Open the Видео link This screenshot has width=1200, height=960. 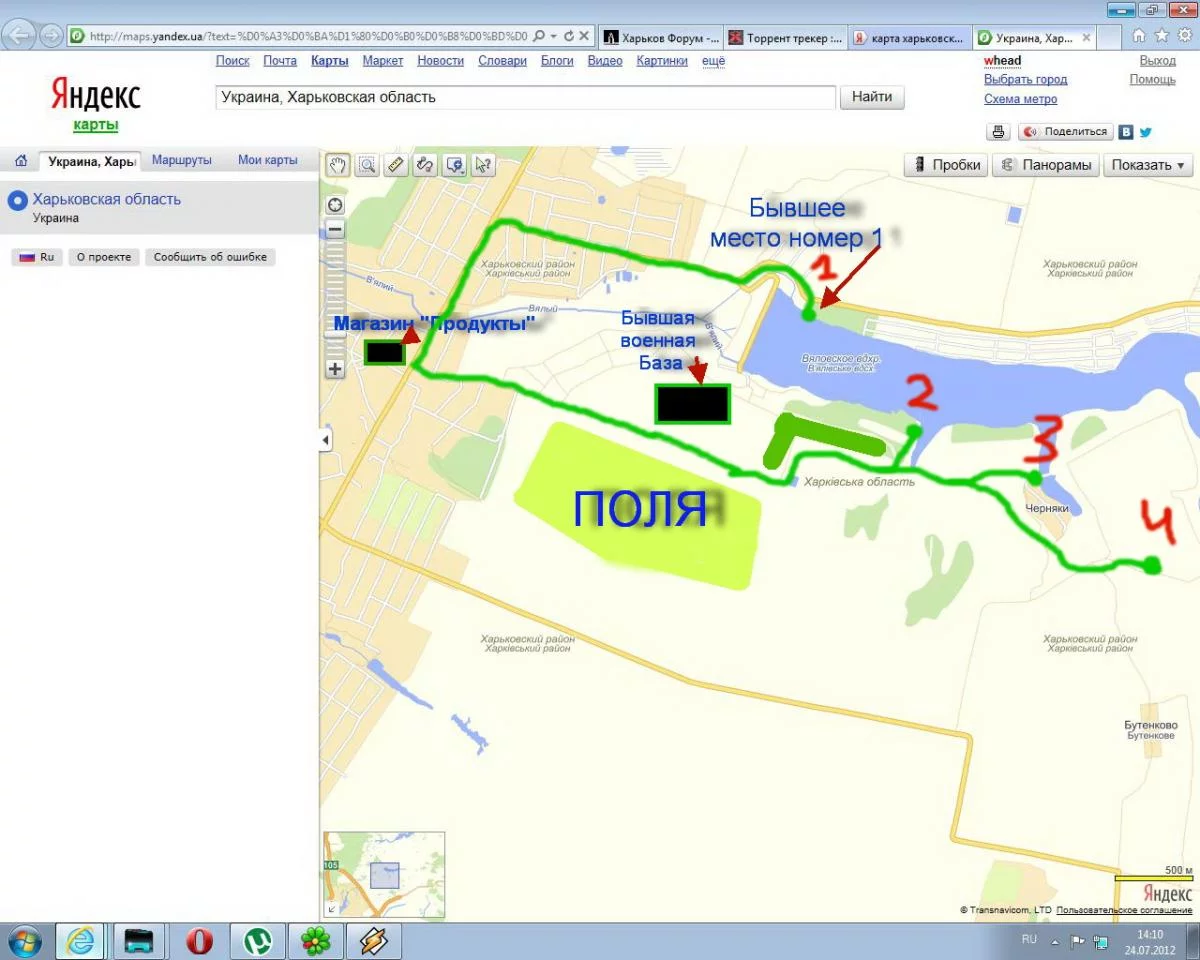coord(605,61)
